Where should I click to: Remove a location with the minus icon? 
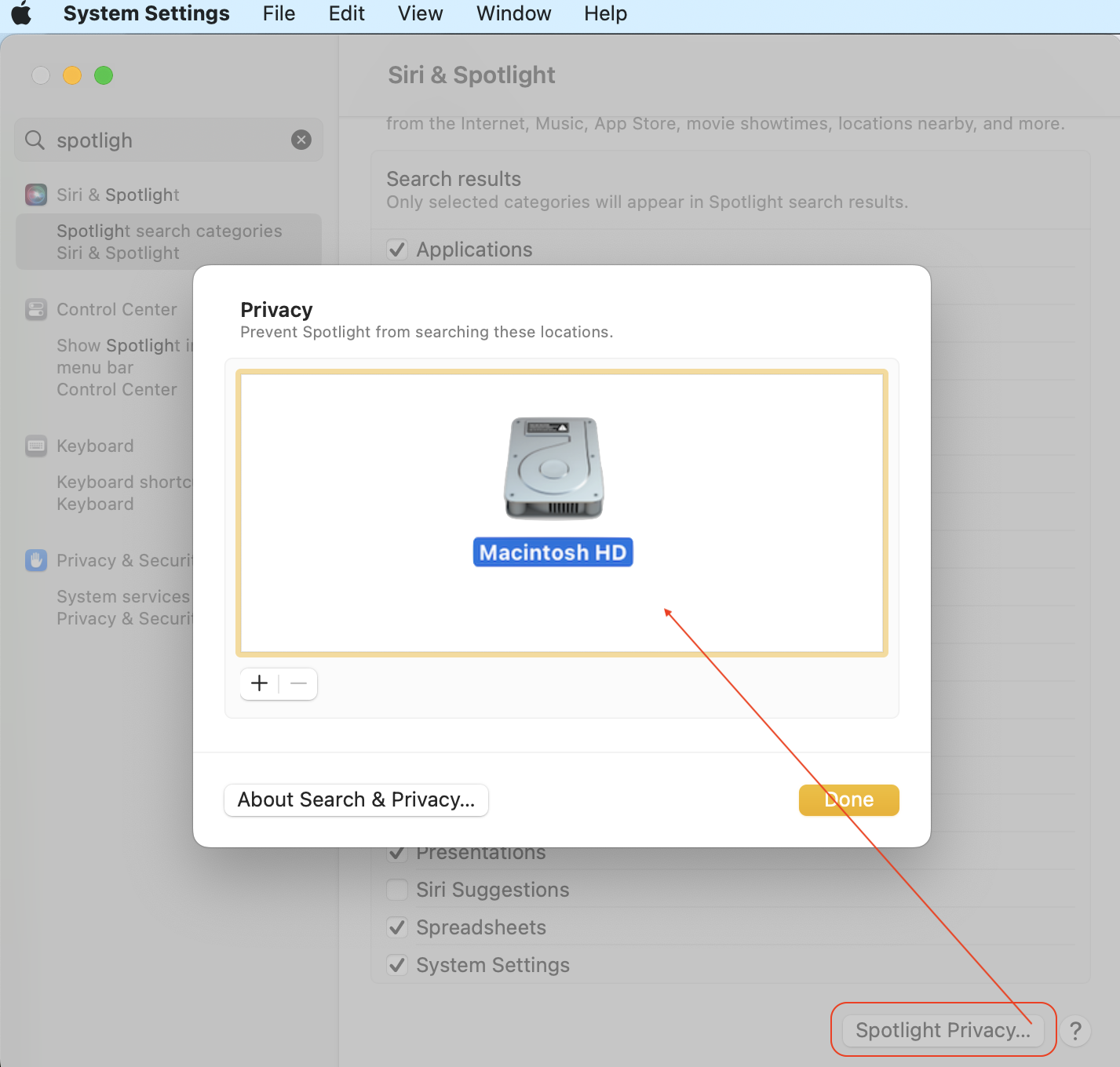pos(298,683)
